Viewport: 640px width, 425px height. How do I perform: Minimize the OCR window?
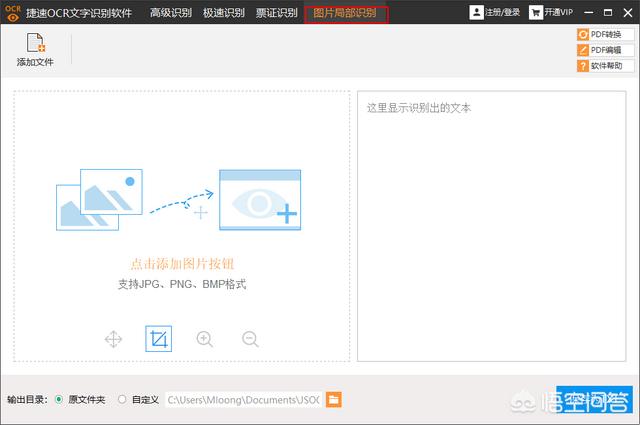click(589, 13)
